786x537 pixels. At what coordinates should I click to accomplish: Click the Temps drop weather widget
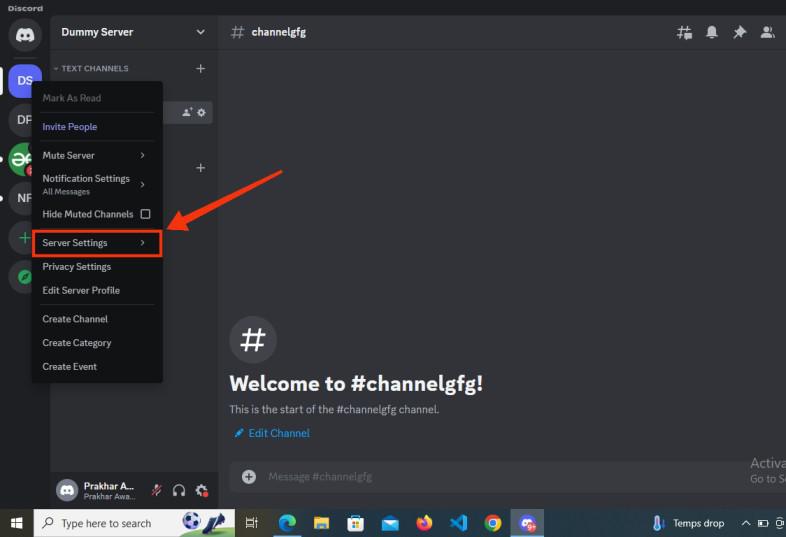tap(688, 523)
